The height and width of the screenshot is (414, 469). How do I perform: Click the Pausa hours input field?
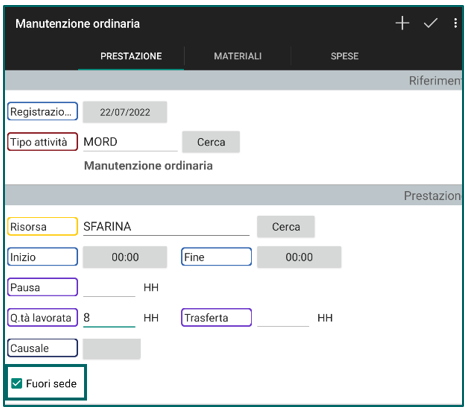(x=109, y=288)
